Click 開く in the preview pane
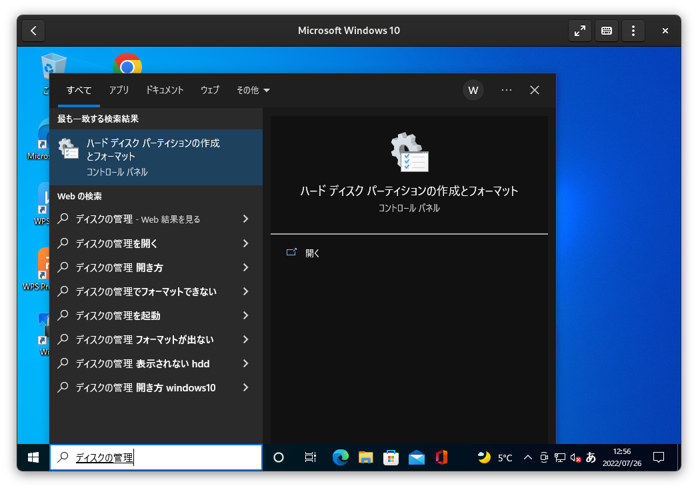This screenshot has height=490, width=698. point(312,253)
